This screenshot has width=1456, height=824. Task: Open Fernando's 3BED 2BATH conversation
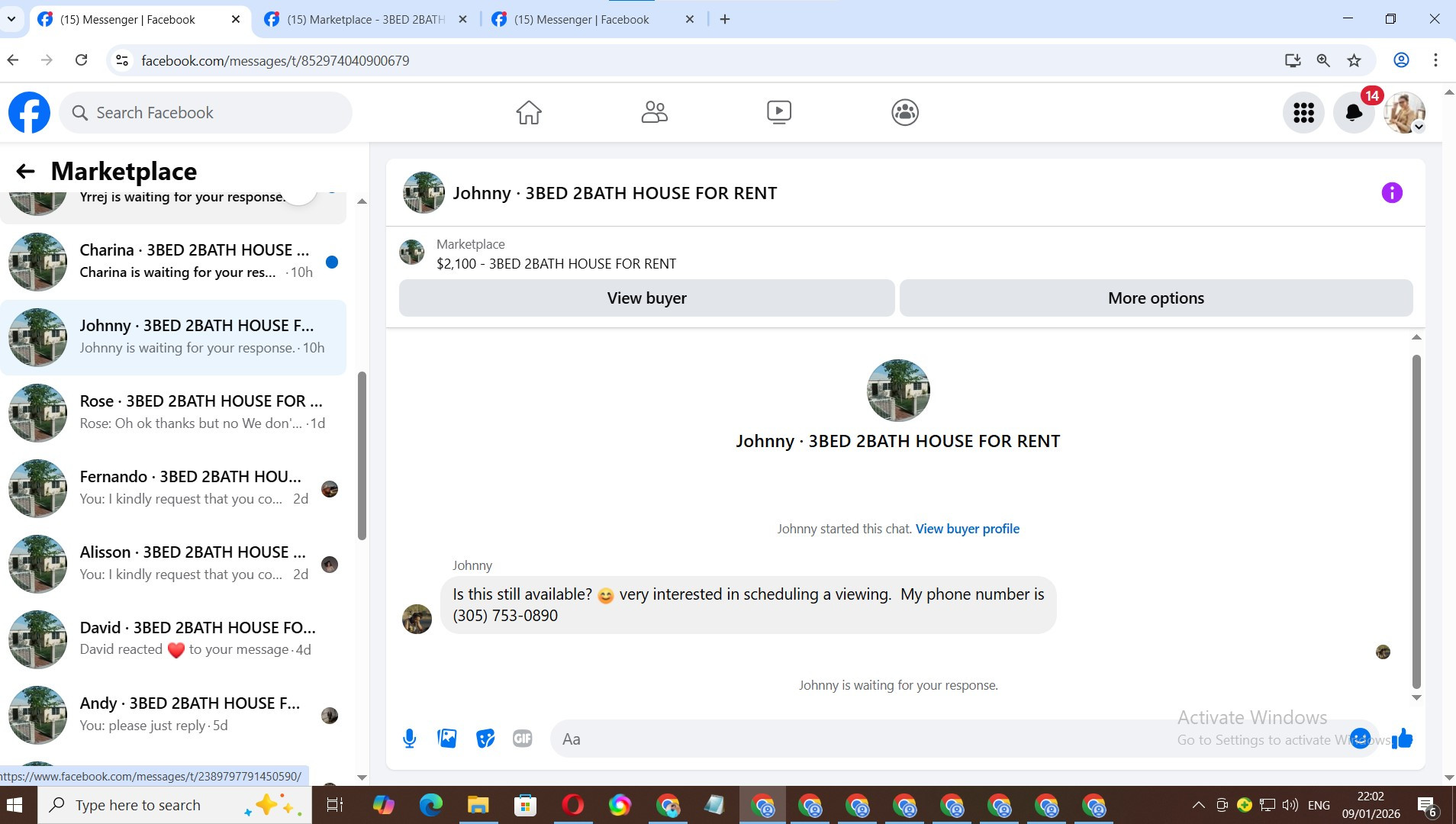coord(173,488)
